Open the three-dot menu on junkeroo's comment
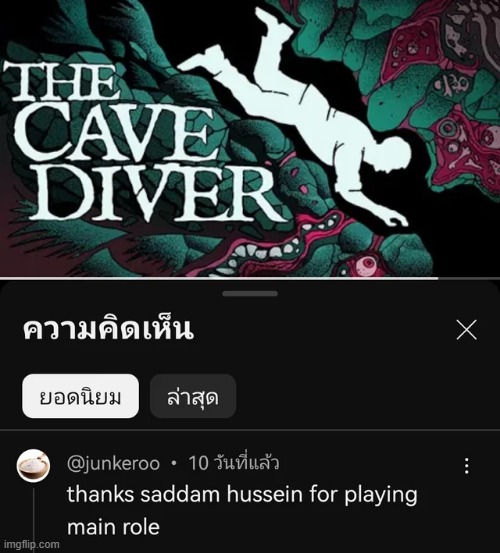Screen dimensions: 500x553 [x=467, y=466]
